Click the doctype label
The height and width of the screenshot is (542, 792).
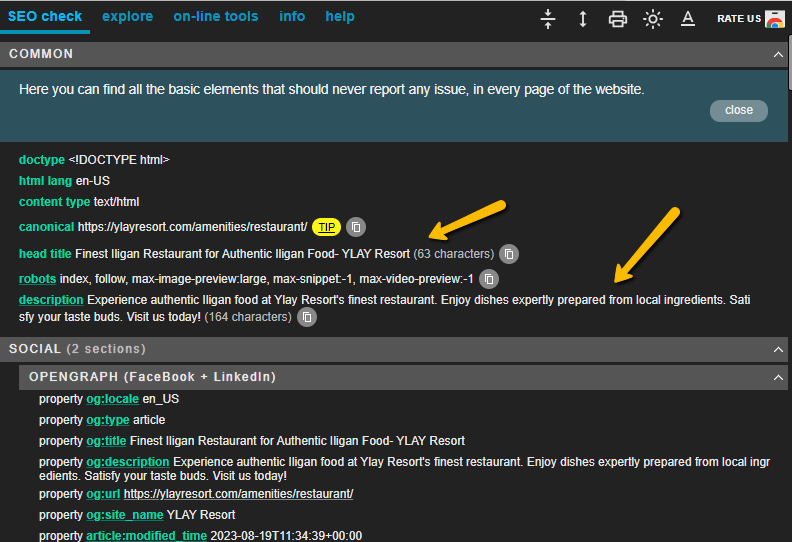click(42, 160)
